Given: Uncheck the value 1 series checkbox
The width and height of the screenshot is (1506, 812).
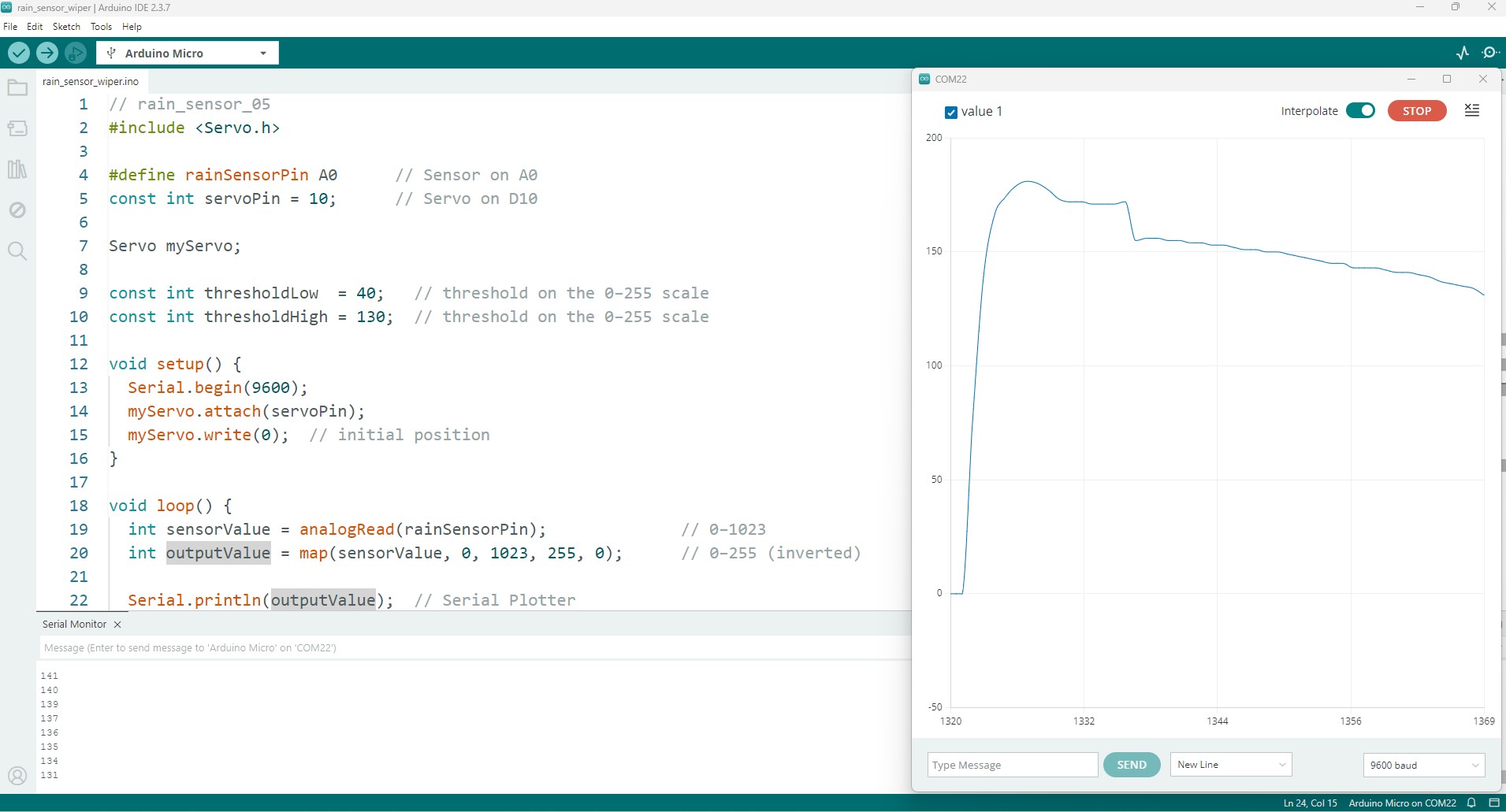Looking at the screenshot, I should [950, 113].
